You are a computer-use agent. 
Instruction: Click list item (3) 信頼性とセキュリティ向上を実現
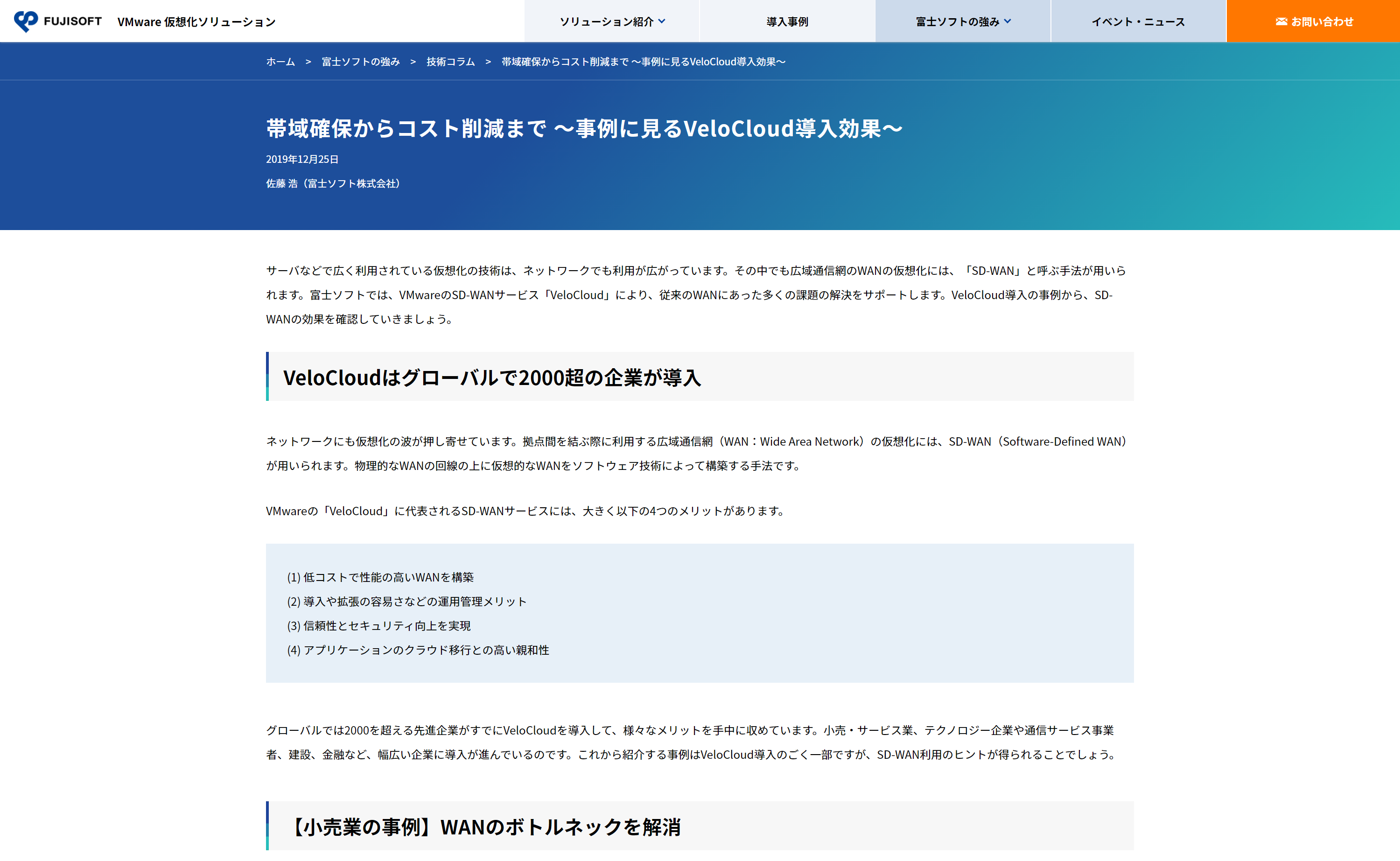(x=378, y=625)
